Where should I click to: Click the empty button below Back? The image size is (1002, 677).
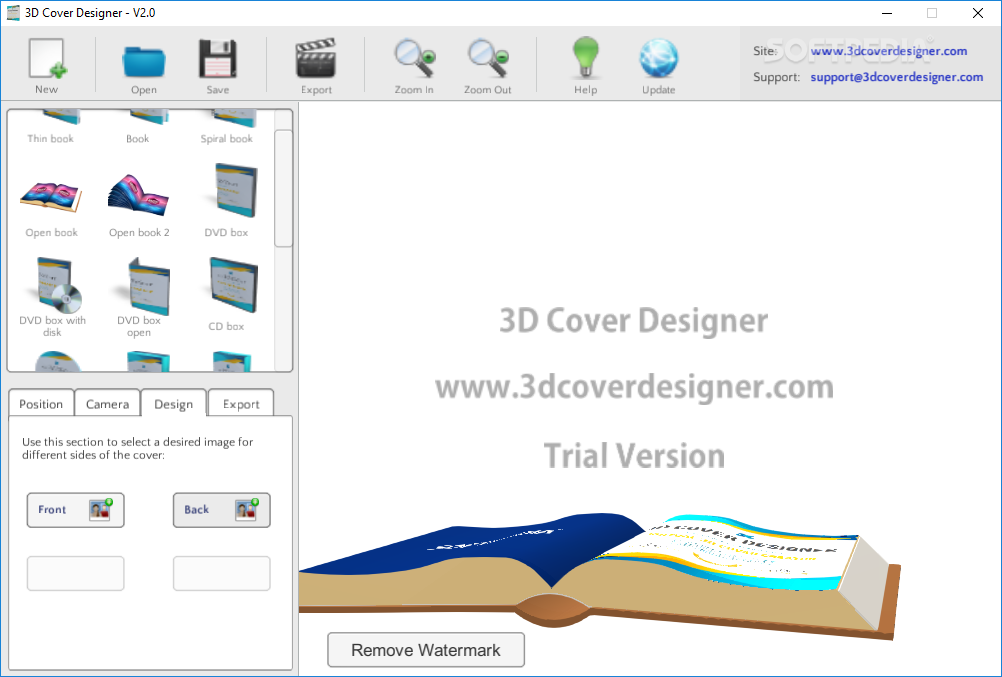coord(222,573)
